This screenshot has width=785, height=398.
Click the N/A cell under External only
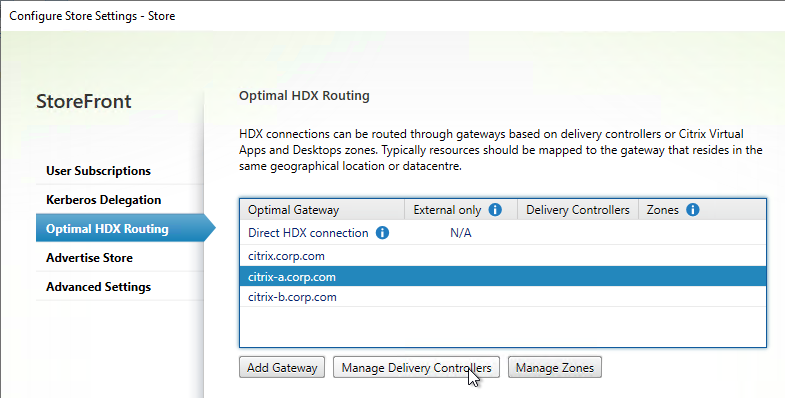[x=461, y=233]
